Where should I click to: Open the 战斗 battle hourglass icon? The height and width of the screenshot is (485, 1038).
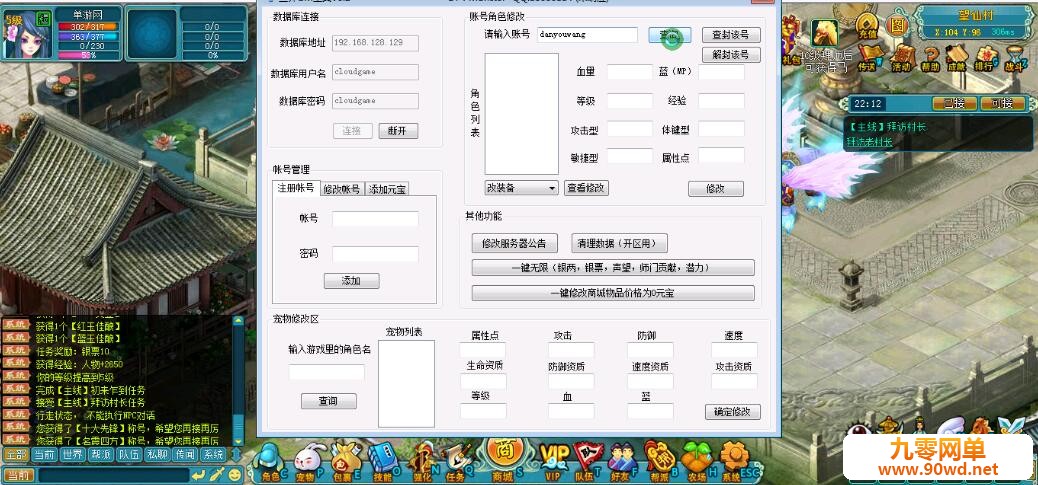pos(1014,58)
